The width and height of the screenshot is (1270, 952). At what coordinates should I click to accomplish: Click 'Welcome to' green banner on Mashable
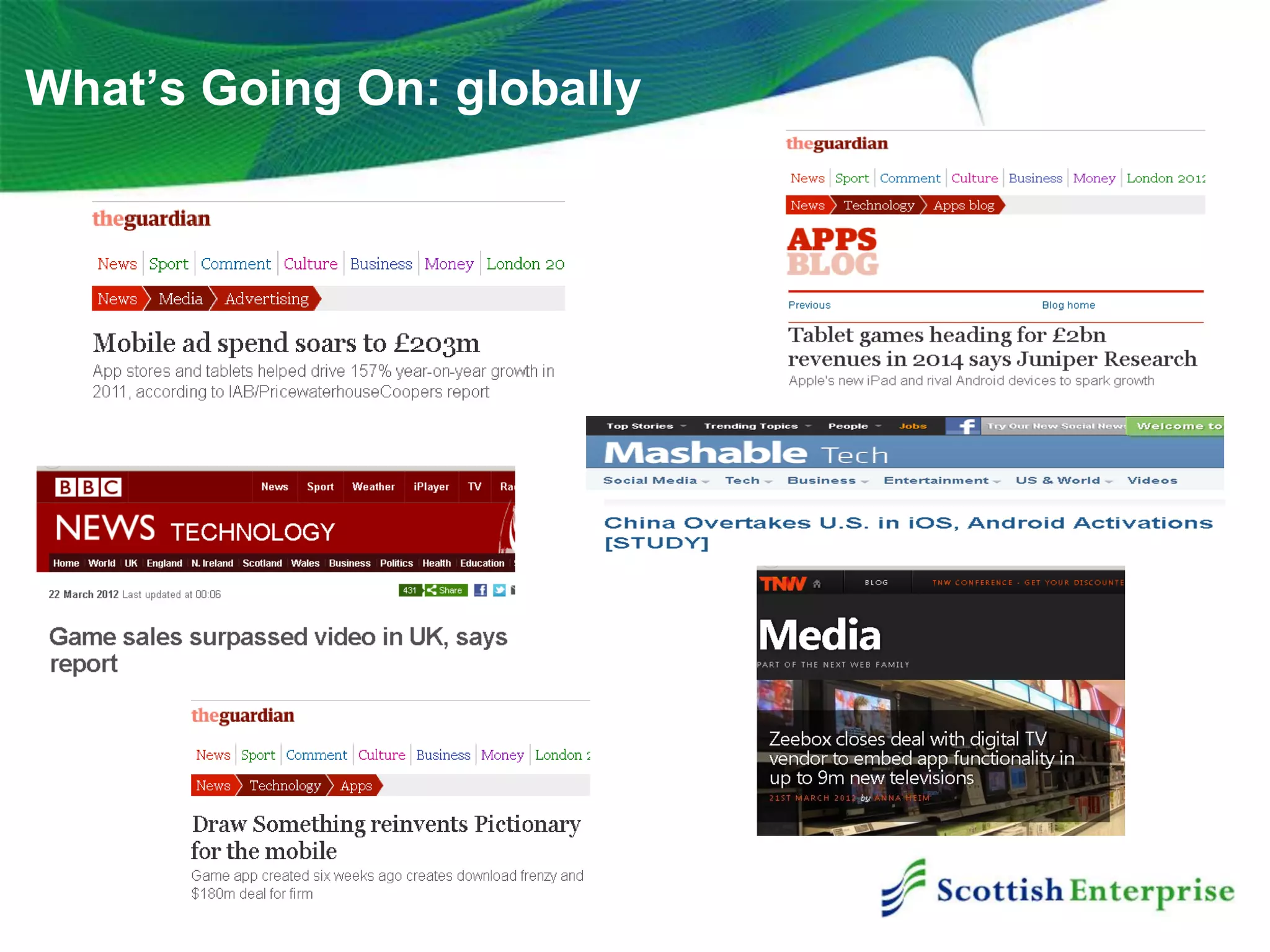(1176, 426)
